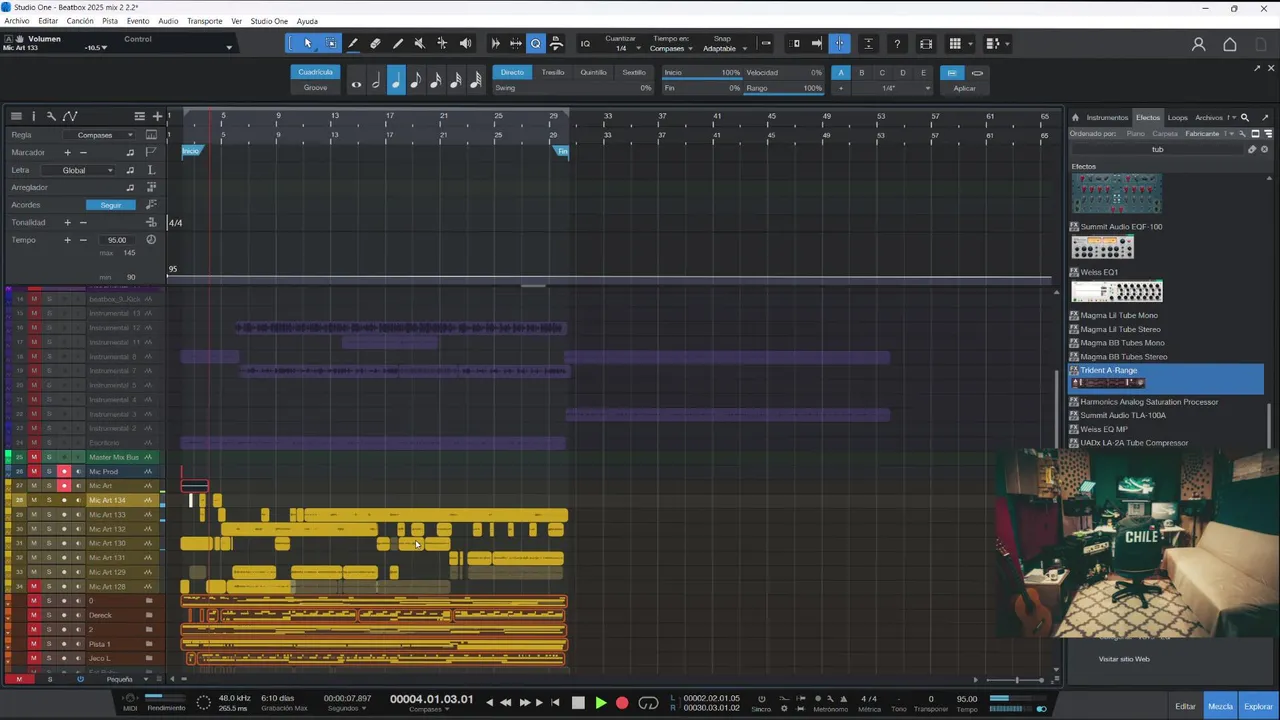Solo the Mic Art 133 track
Screen dimensions: 1280x720
(48, 514)
